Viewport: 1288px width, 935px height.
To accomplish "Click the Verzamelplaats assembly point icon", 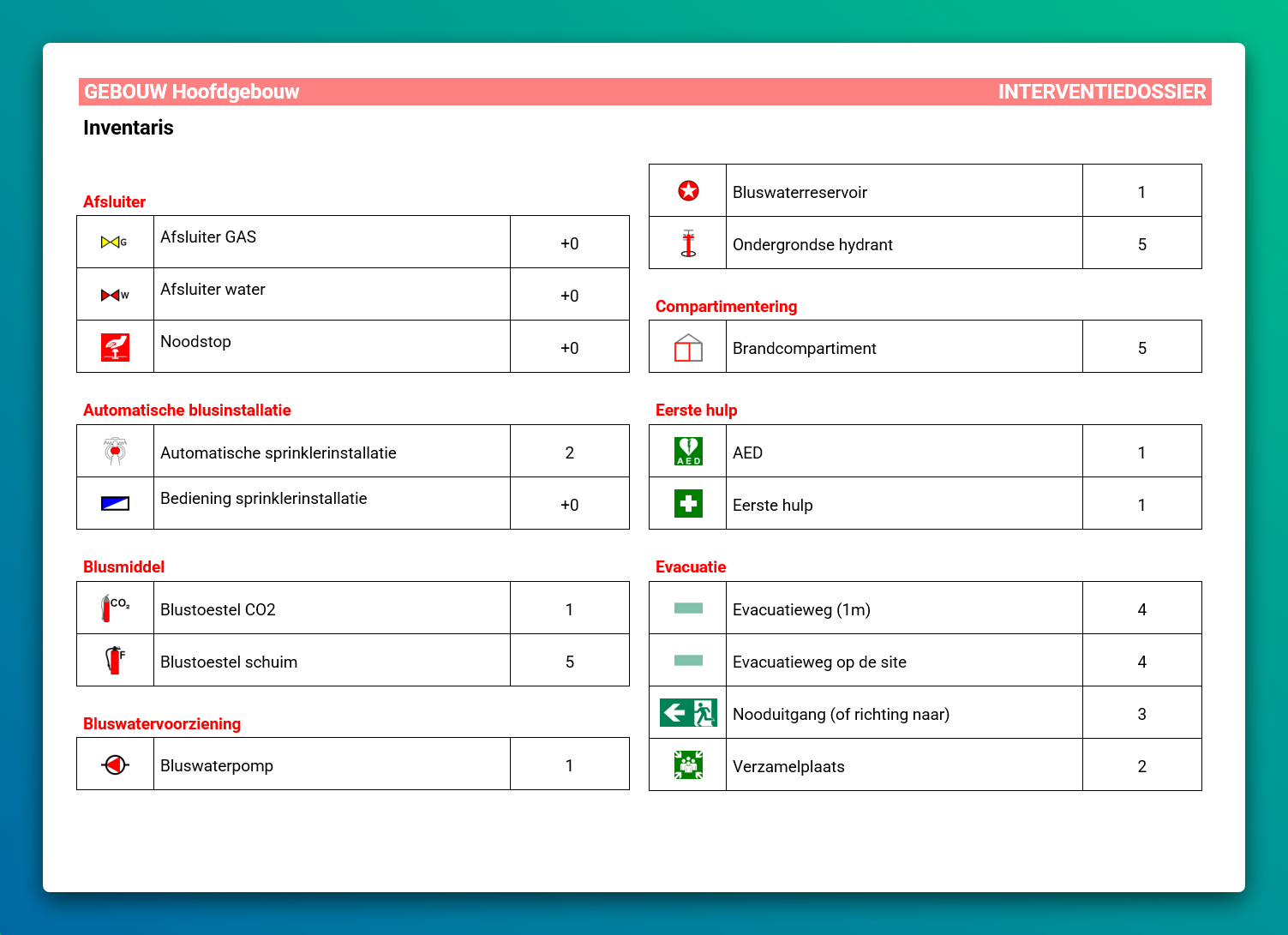I will pos(688,765).
